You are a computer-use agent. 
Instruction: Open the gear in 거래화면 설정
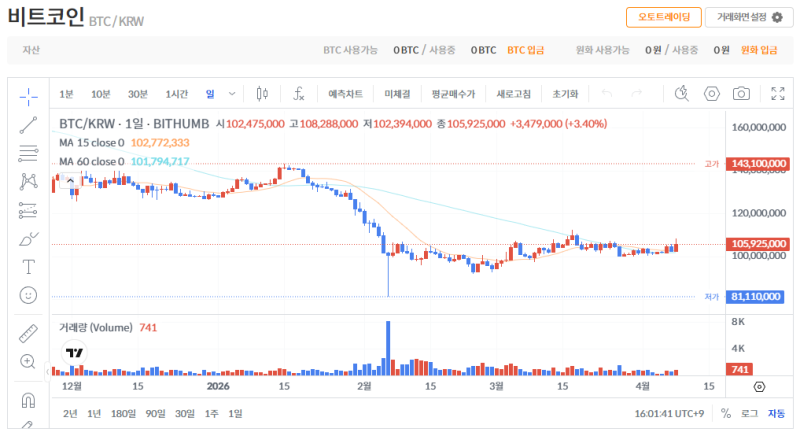777,17
